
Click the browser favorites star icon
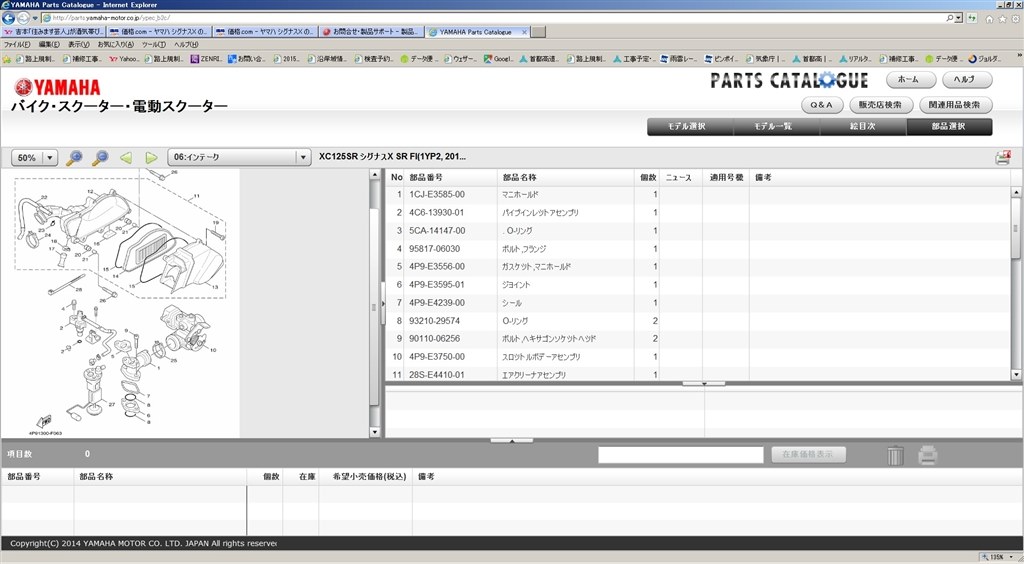click(x=1002, y=19)
